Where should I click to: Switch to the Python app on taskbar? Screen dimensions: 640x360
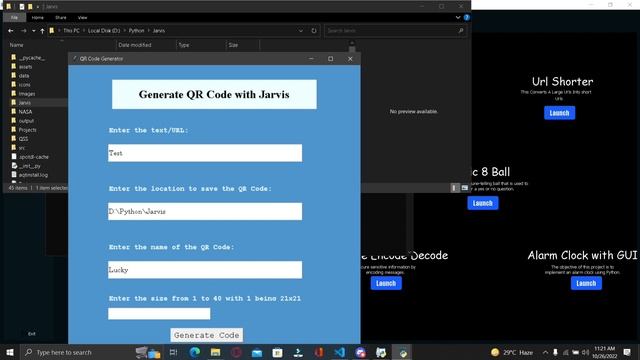[x=402, y=352]
